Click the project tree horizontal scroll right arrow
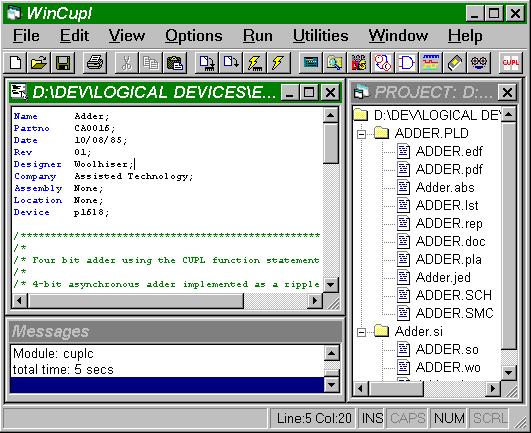Viewport: 531px width, 433px height. pos(493,388)
